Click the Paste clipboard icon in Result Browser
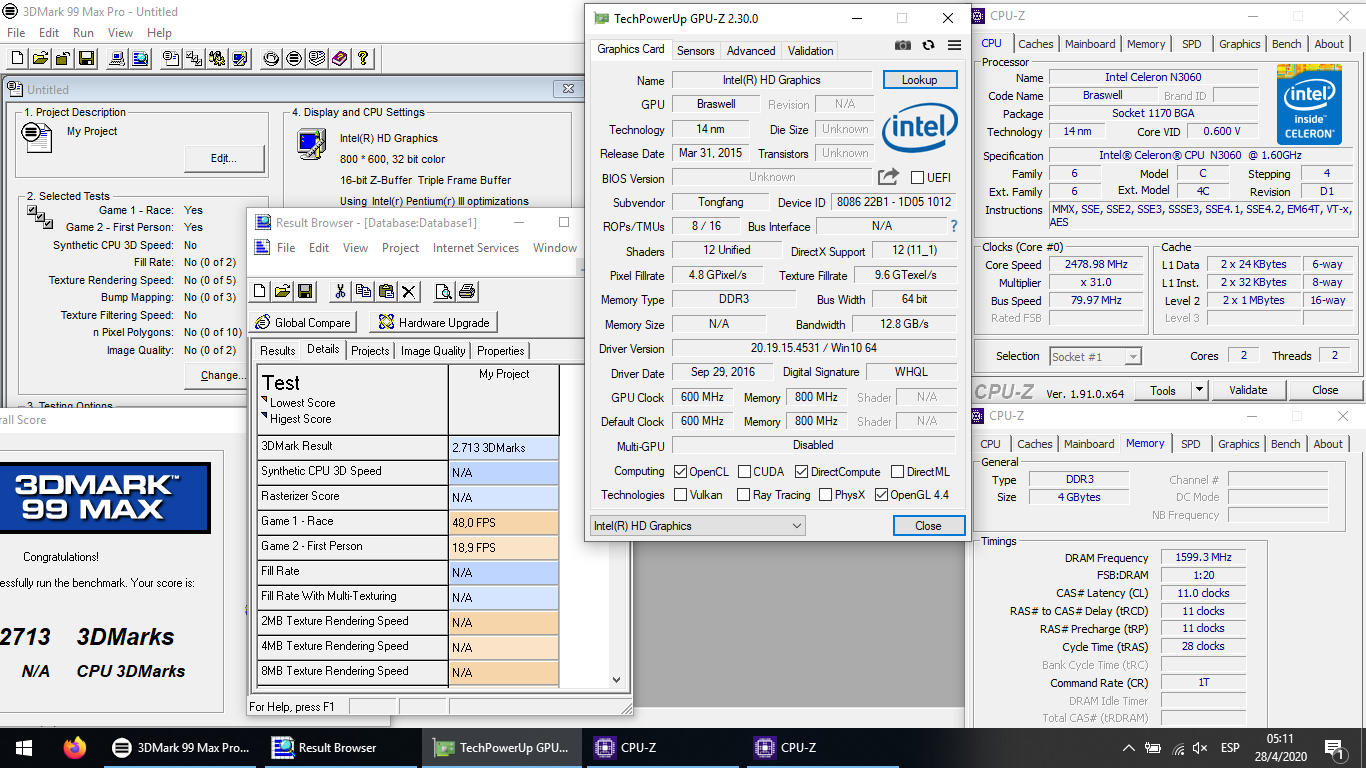This screenshot has width=1366, height=768. 386,291
